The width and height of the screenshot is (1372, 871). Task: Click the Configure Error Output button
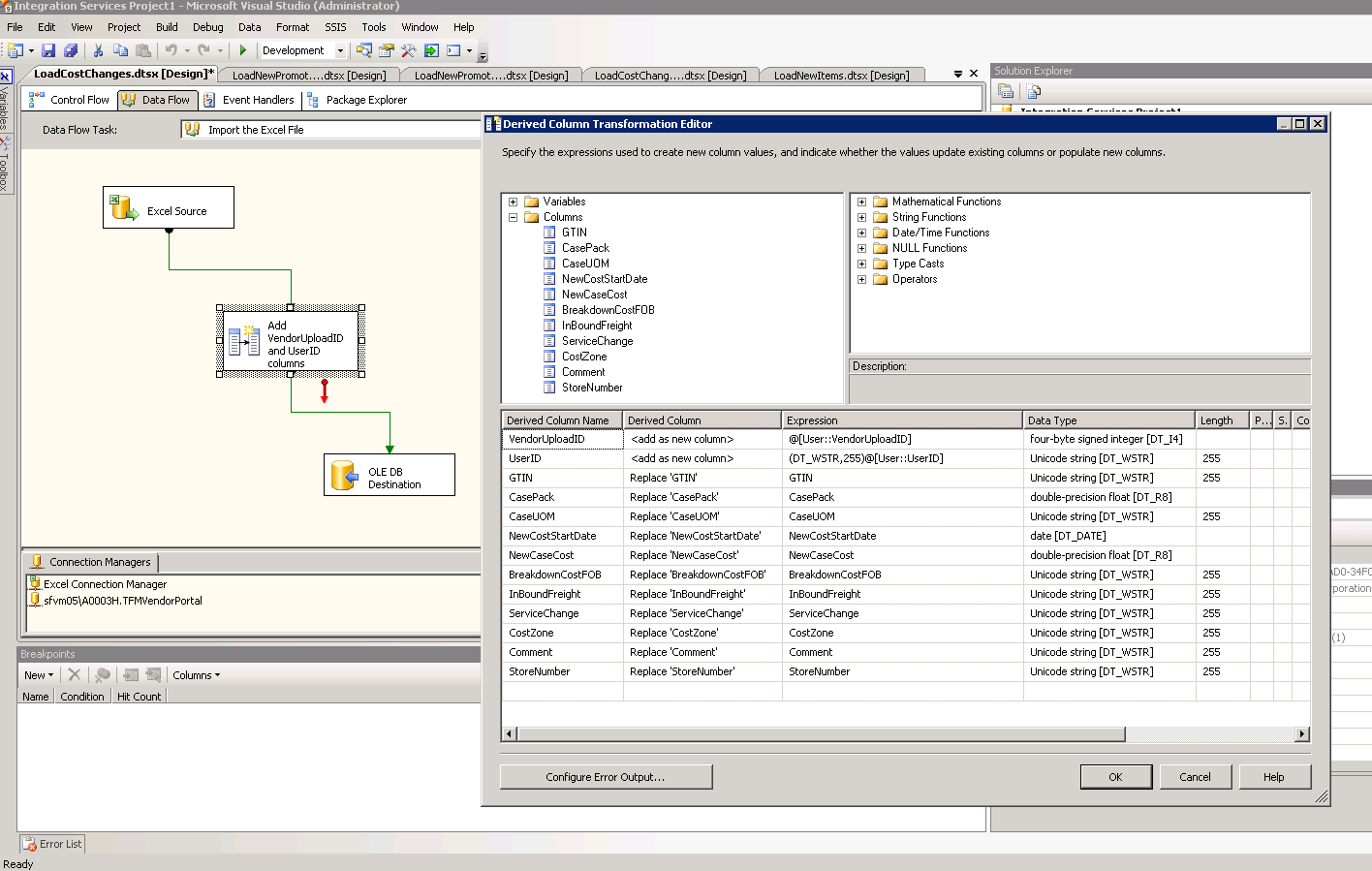(606, 776)
